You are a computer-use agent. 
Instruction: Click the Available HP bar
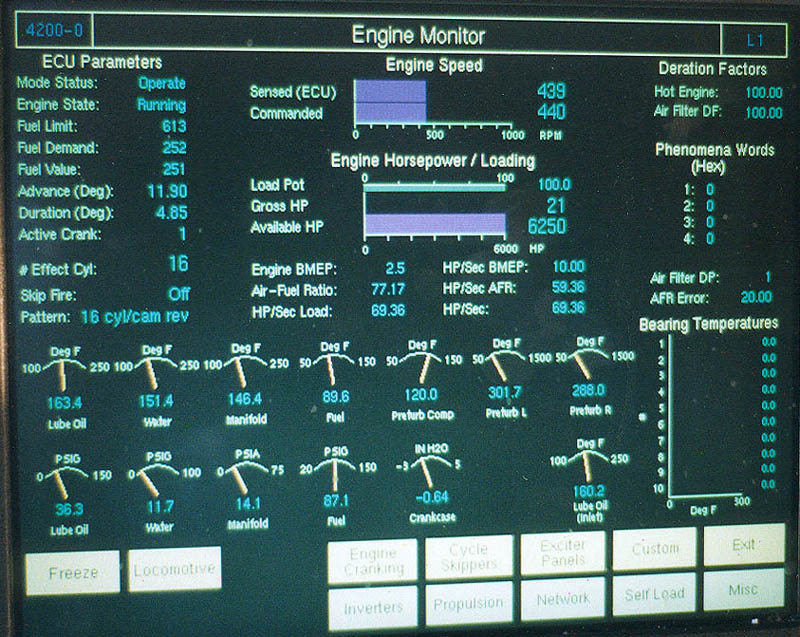point(434,225)
